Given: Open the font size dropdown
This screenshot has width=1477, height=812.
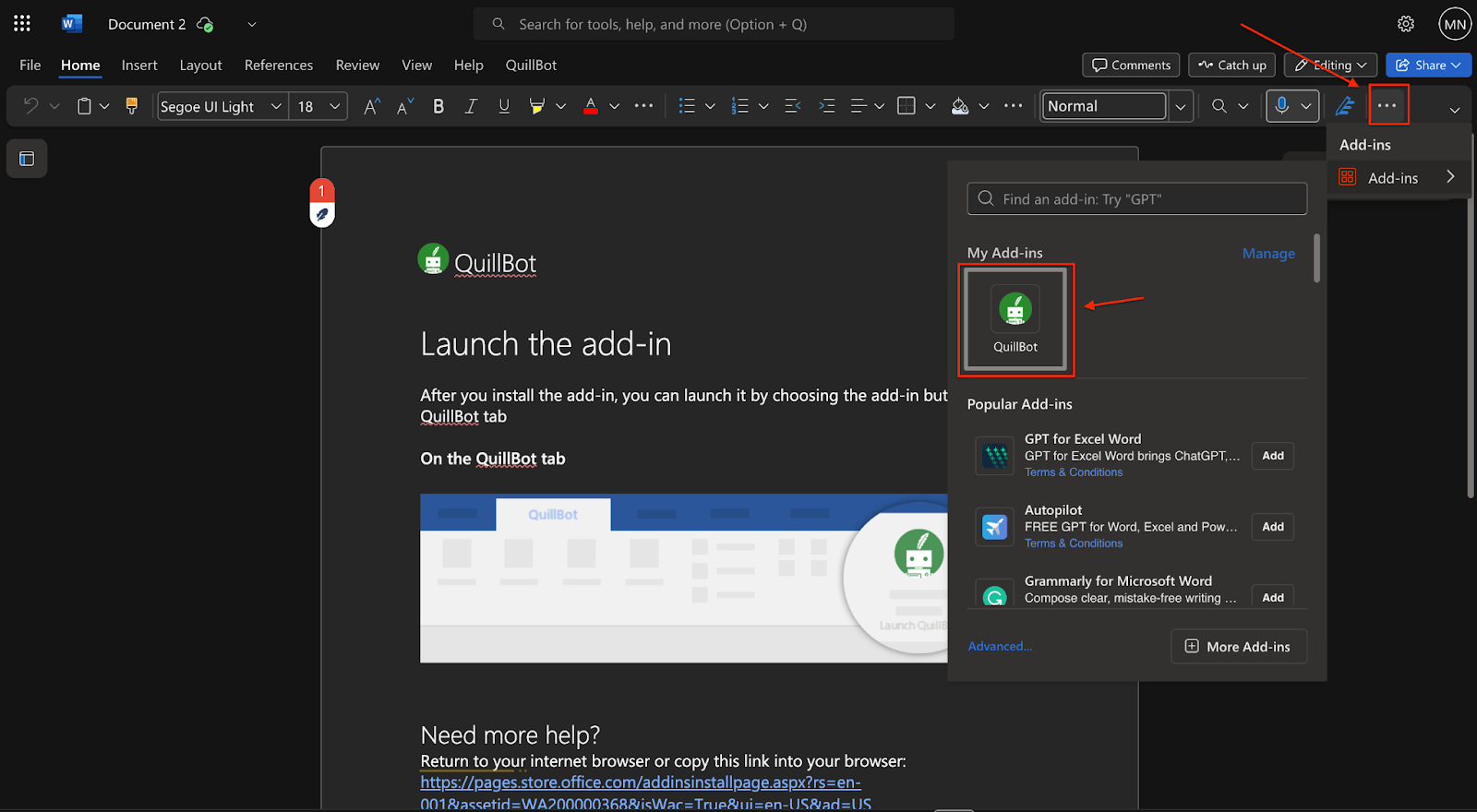Looking at the screenshot, I should pyautogui.click(x=334, y=106).
